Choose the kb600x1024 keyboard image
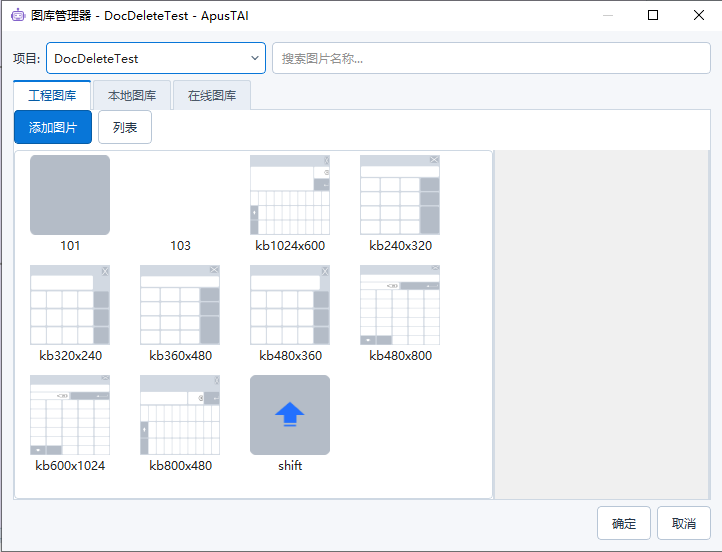Viewport: 722px width, 552px height. click(70, 415)
